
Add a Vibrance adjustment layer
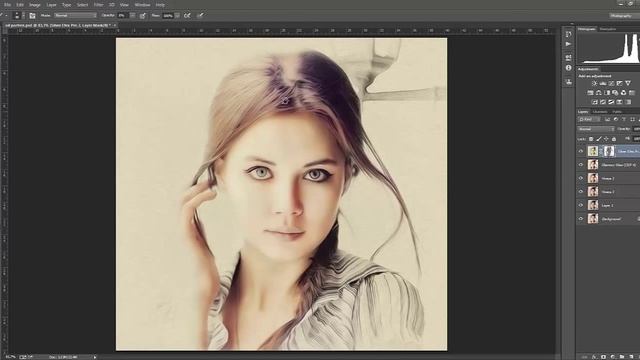(628, 83)
